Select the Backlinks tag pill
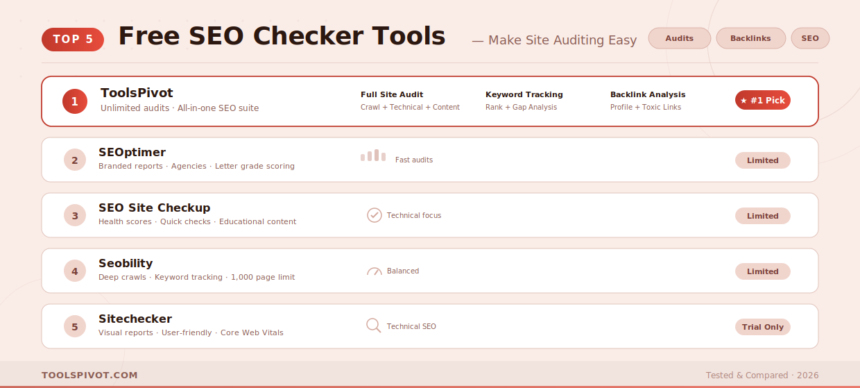Image resolution: width=860 pixels, height=388 pixels. tap(750, 38)
